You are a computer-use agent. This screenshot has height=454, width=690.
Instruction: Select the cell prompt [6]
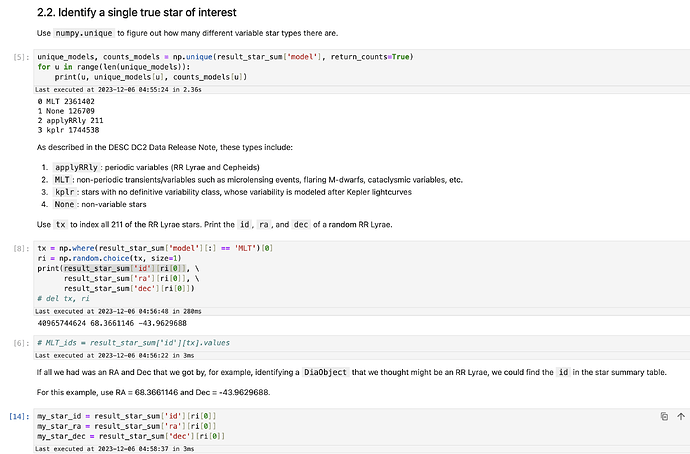pos(21,343)
